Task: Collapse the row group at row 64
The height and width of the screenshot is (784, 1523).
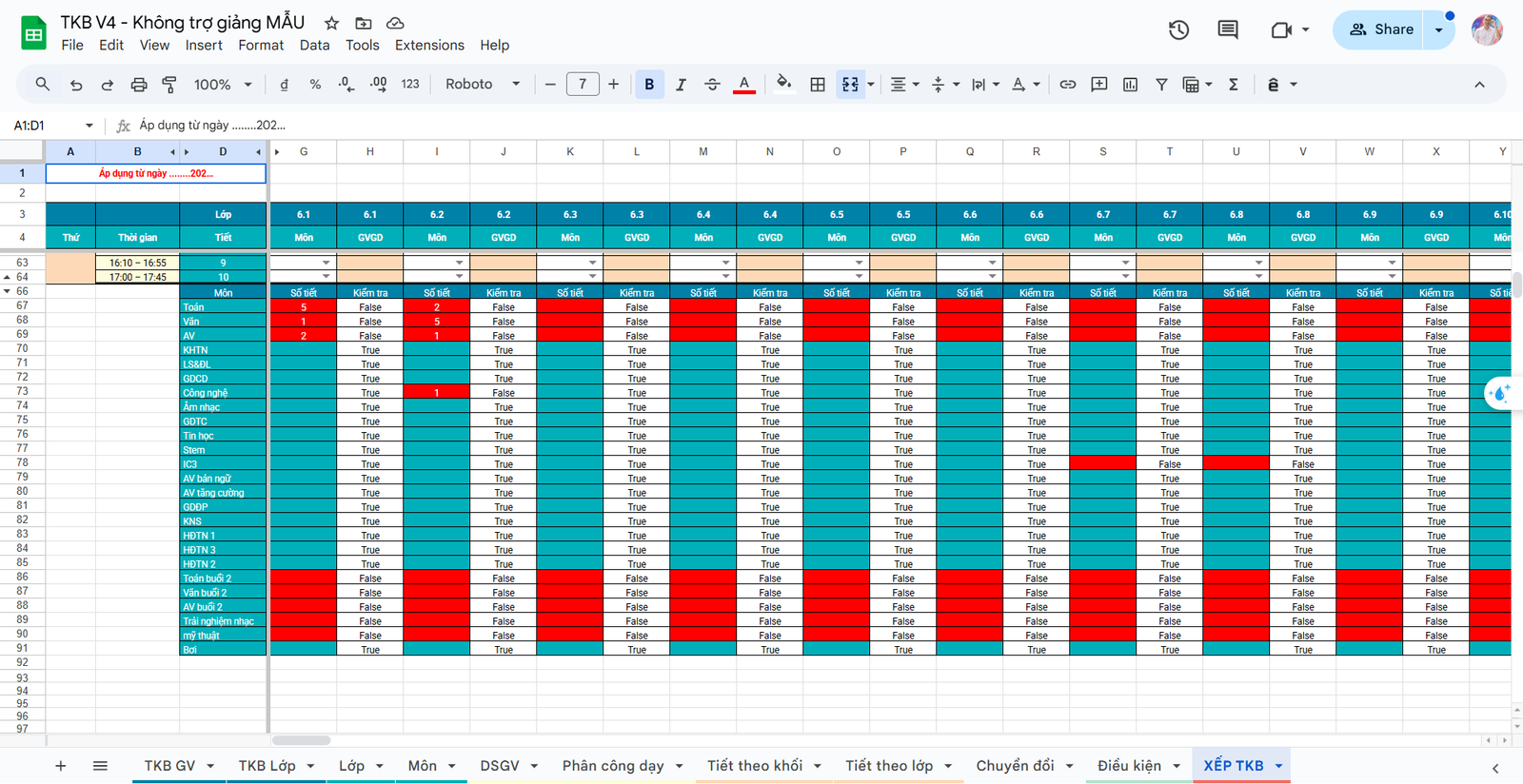Action: click(x=8, y=277)
